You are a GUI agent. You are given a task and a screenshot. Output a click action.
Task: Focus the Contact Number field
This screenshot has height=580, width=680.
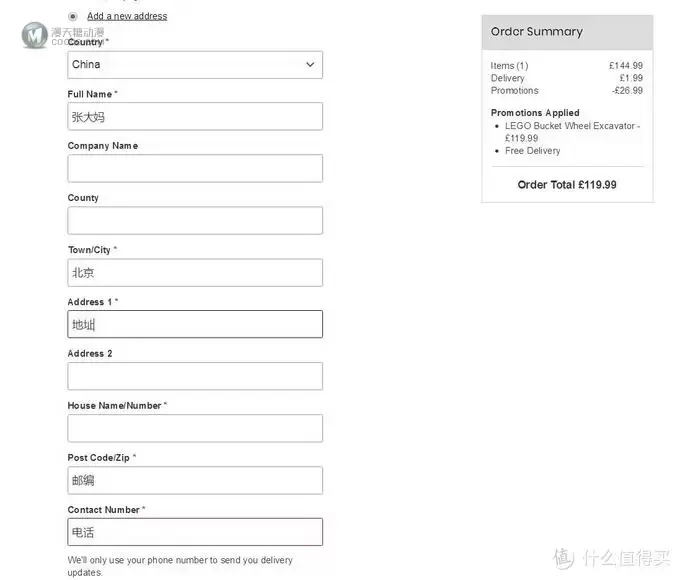195,532
